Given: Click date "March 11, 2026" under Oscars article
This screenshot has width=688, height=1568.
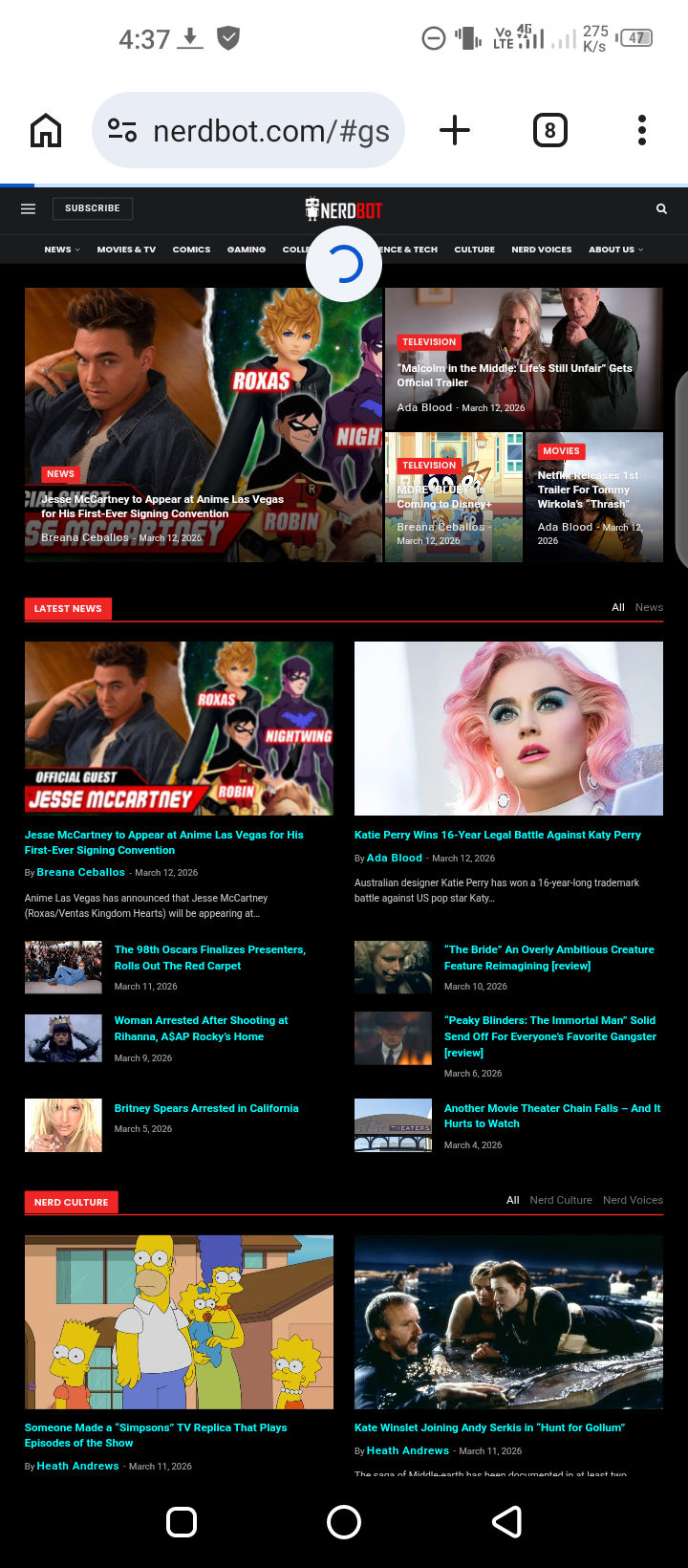Looking at the screenshot, I should [146, 987].
